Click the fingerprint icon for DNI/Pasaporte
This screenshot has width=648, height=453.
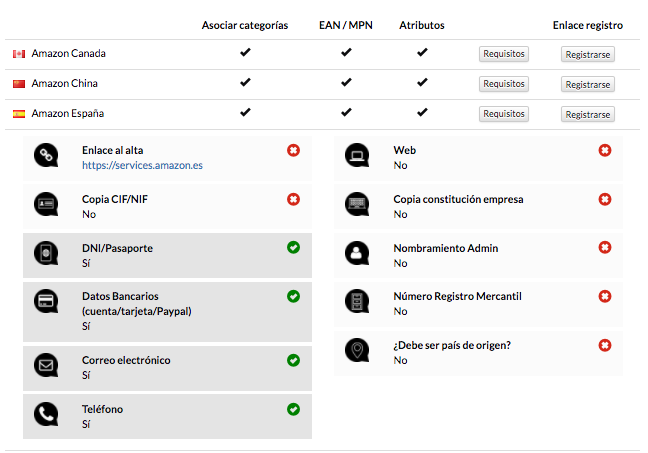coord(46,253)
